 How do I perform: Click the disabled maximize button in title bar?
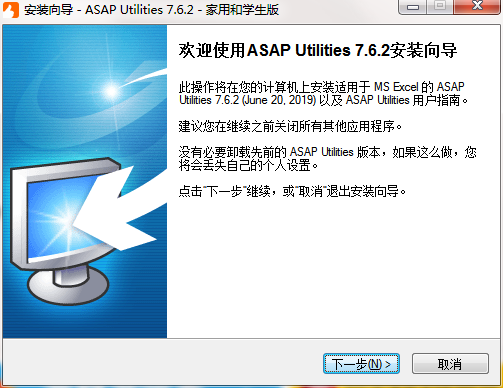pos(440,7)
